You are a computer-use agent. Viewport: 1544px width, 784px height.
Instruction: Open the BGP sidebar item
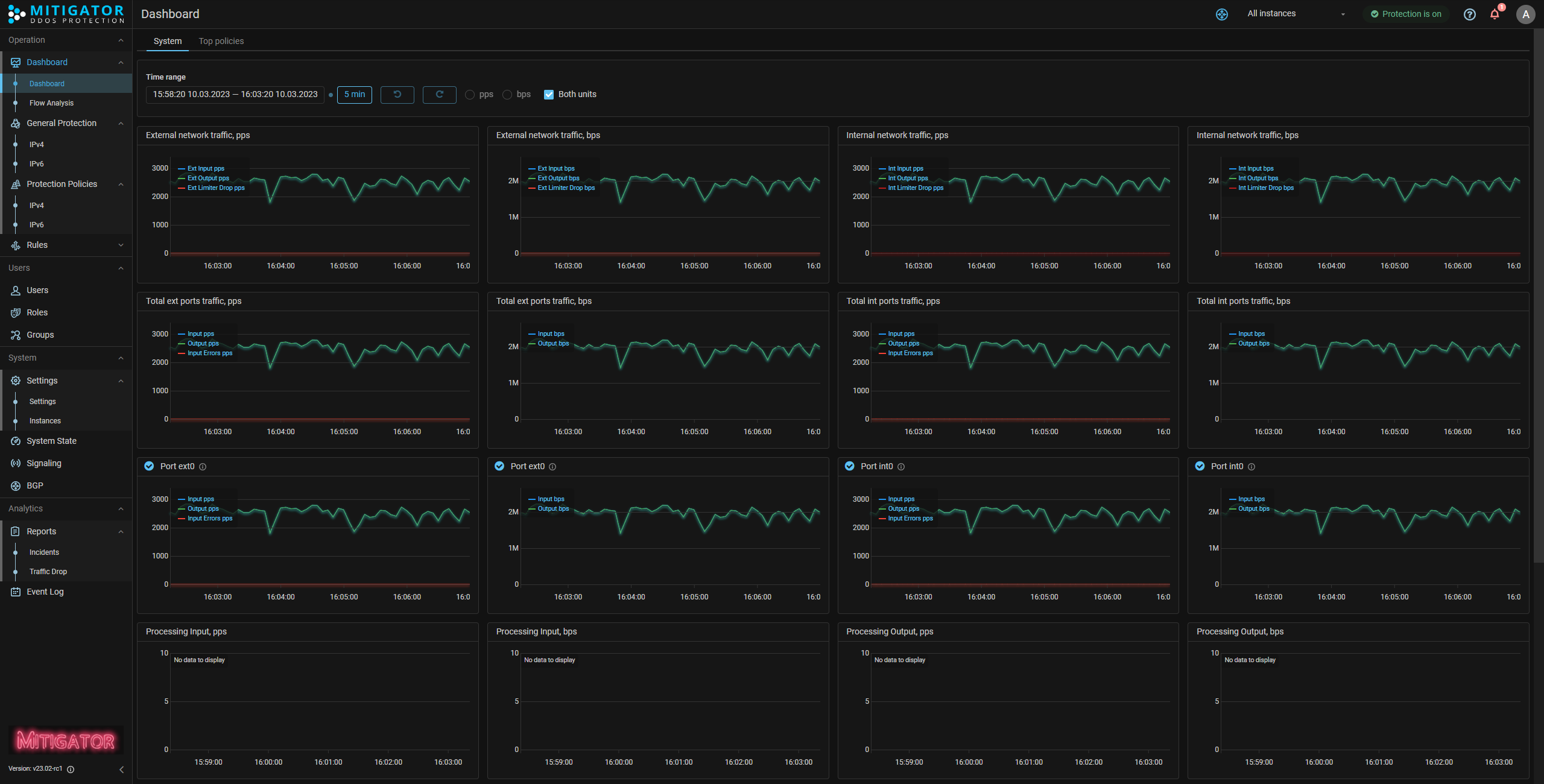tap(34, 485)
